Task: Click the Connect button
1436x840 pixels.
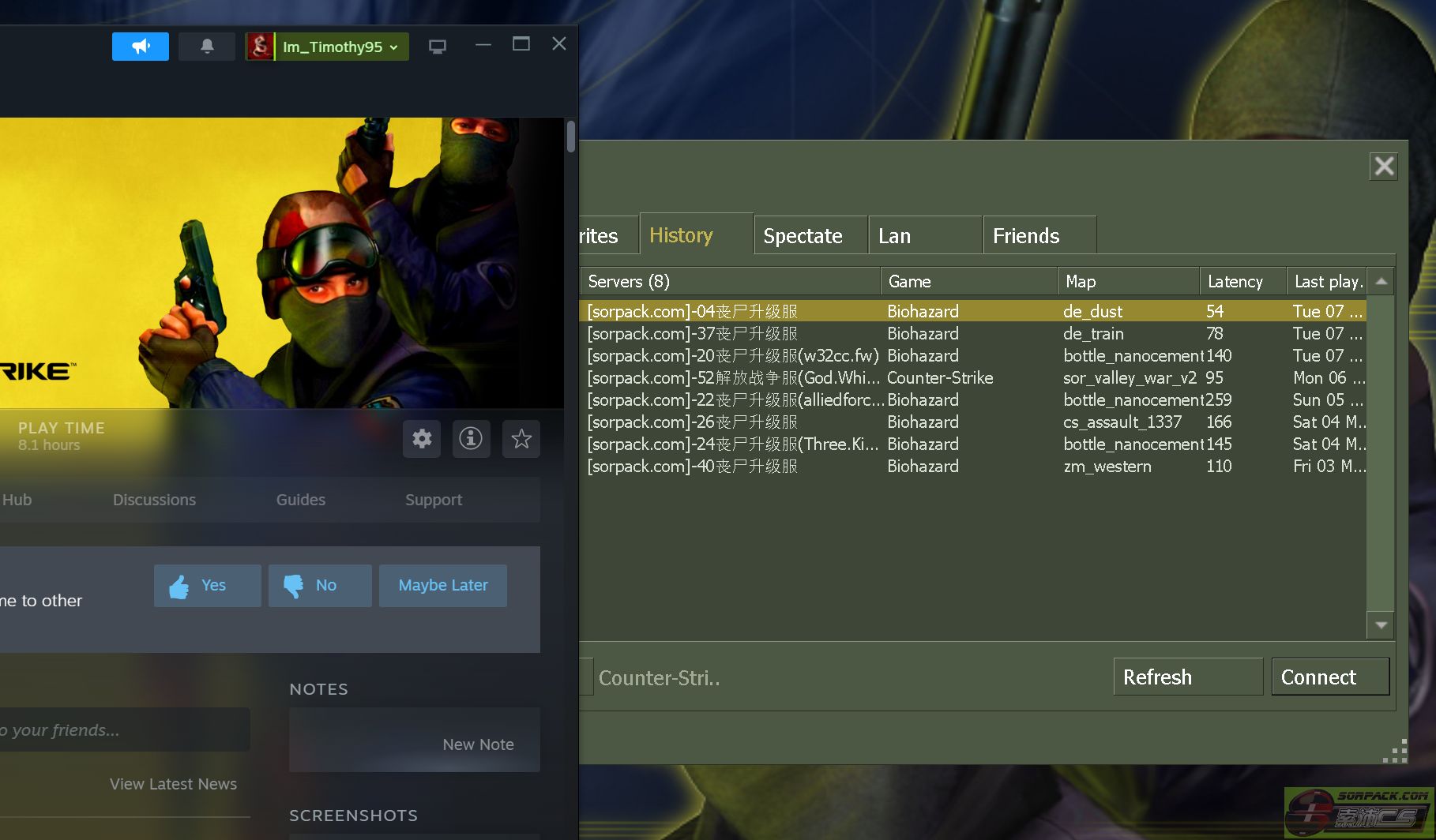Action: 1330,677
